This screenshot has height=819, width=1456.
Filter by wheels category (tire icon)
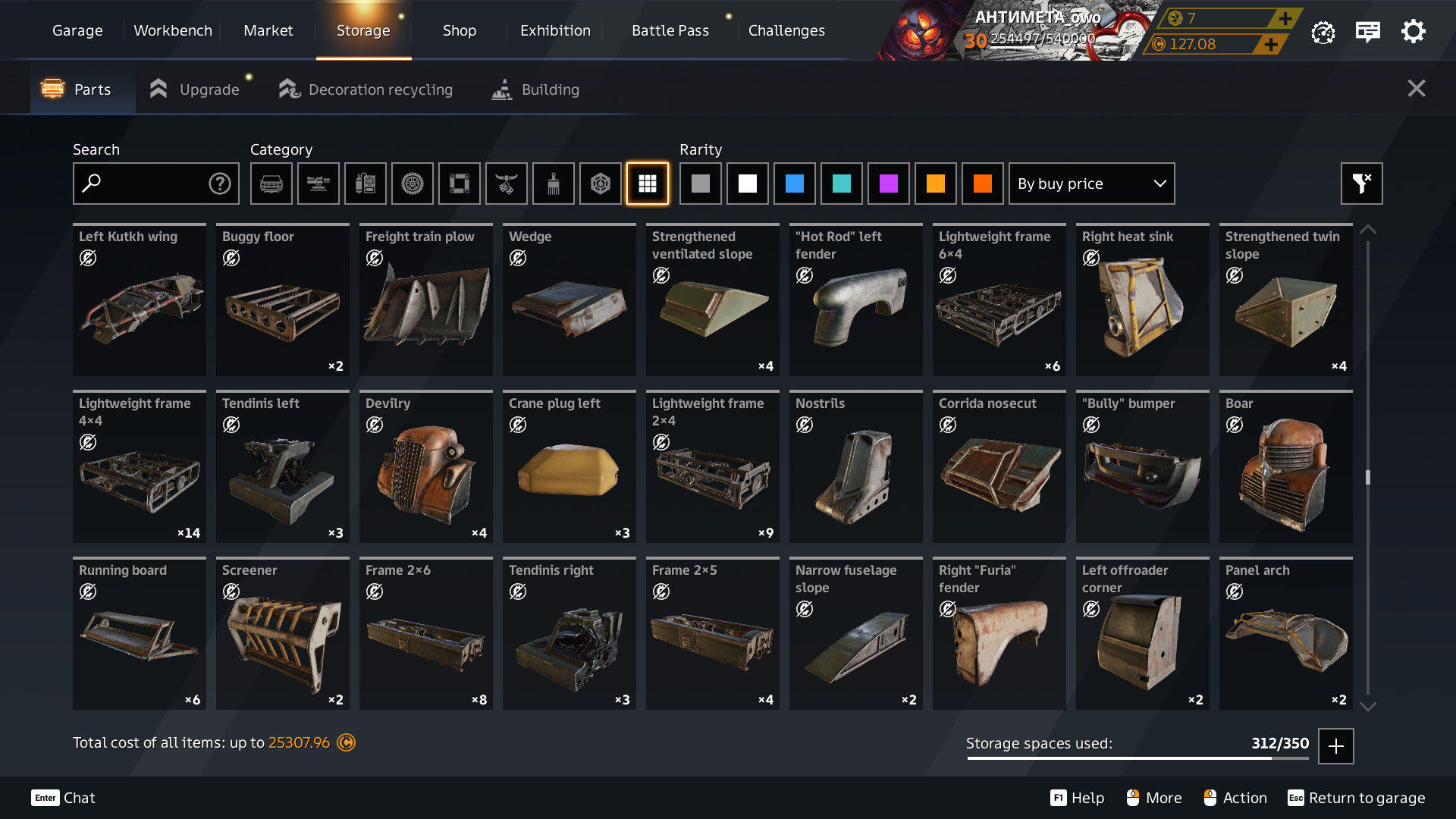pyautogui.click(x=413, y=184)
